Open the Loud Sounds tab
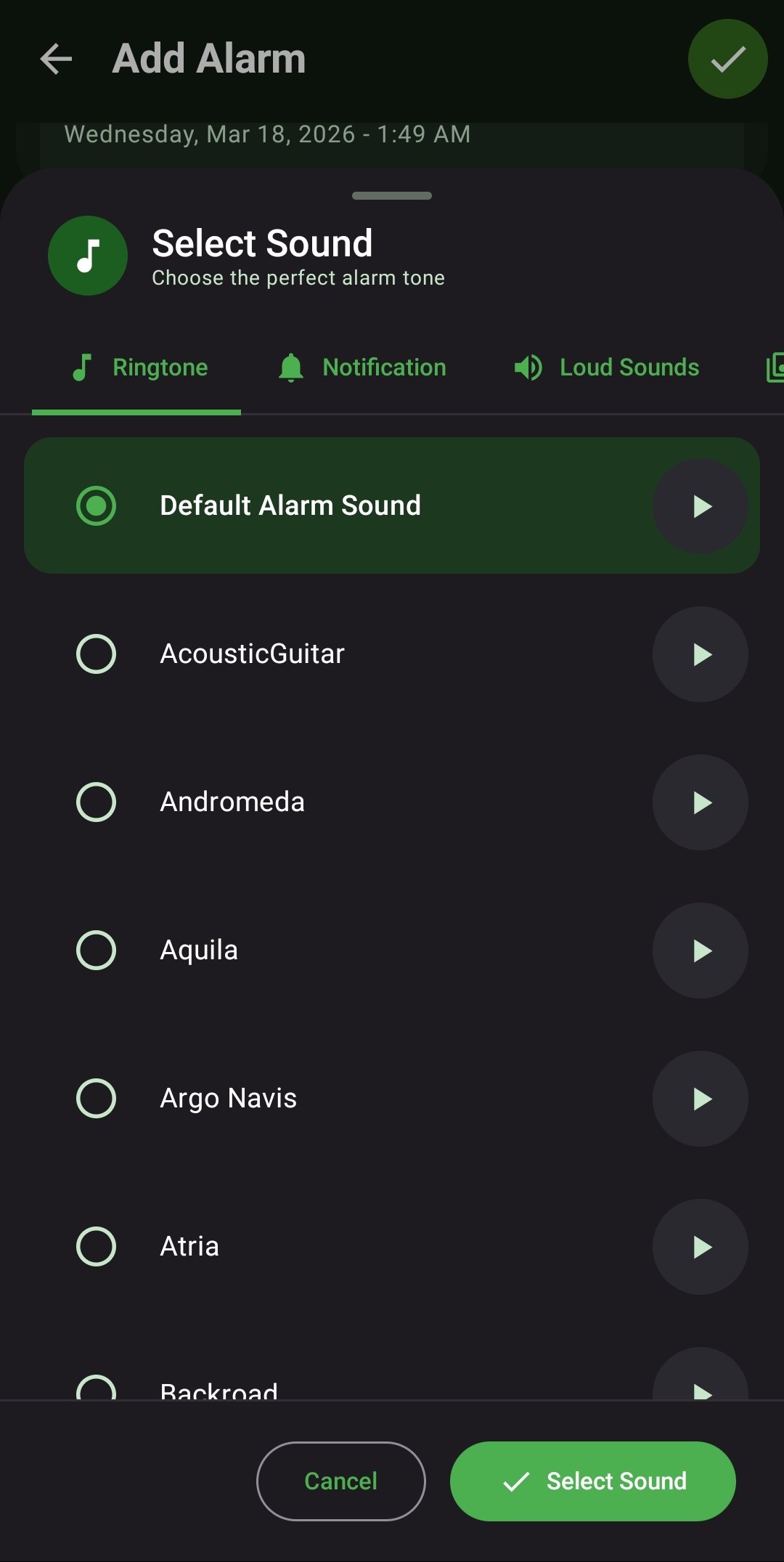The image size is (784, 1562). click(x=606, y=368)
